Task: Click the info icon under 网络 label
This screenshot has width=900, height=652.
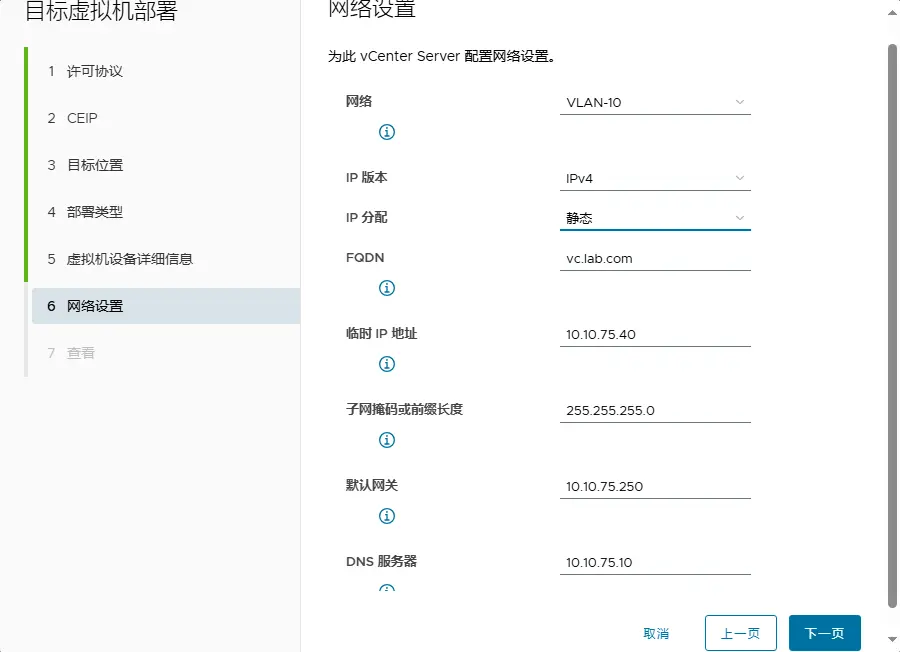Action: 387,132
